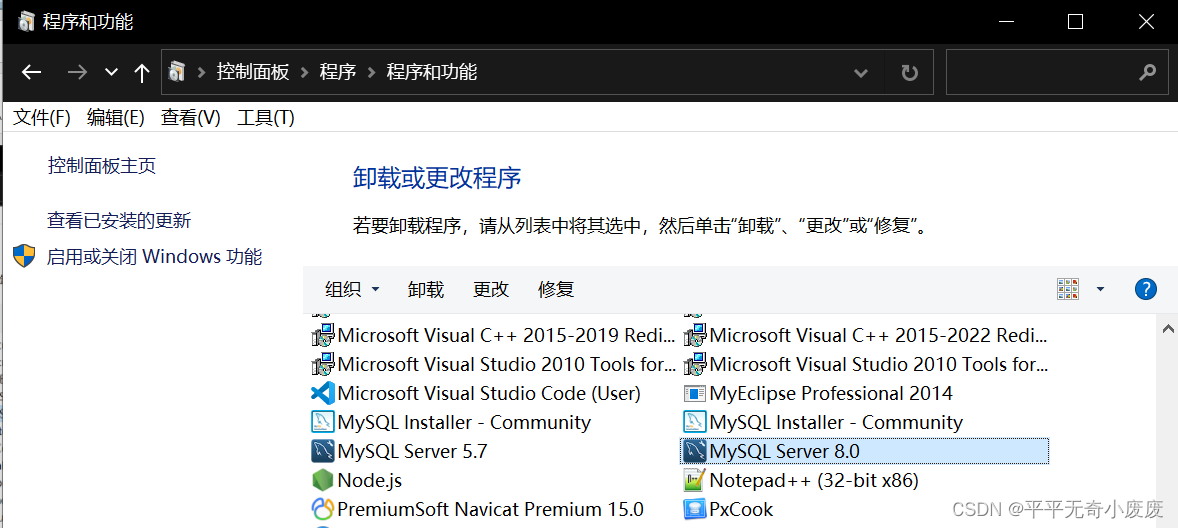1178x528 pixels.
Task: Select 控制面板 in the breadcrumb
Action: [253, 72]
